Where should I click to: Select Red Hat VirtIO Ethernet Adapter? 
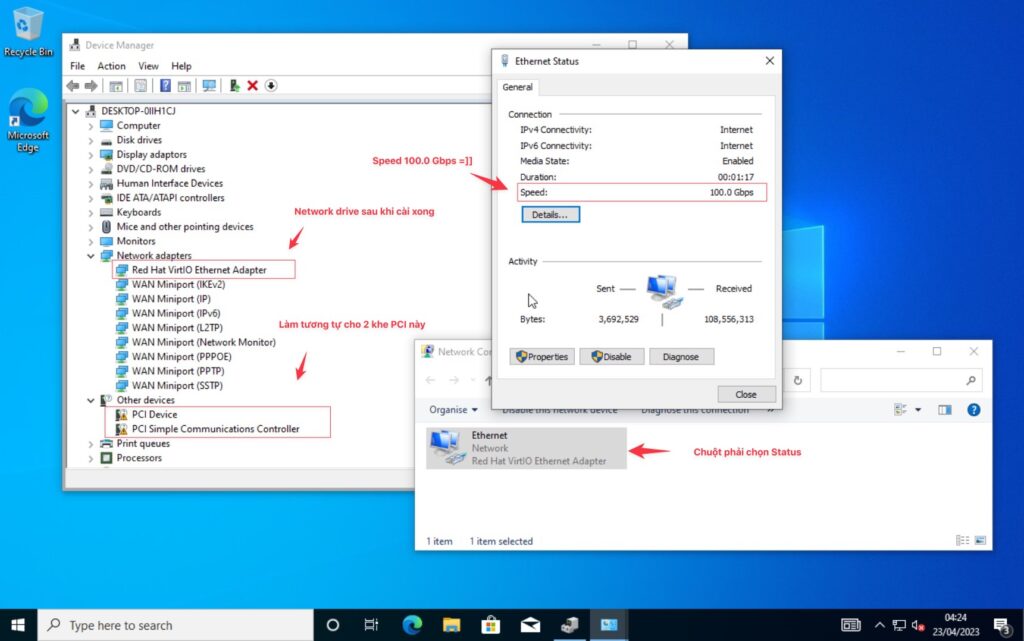tap(199, 270)
